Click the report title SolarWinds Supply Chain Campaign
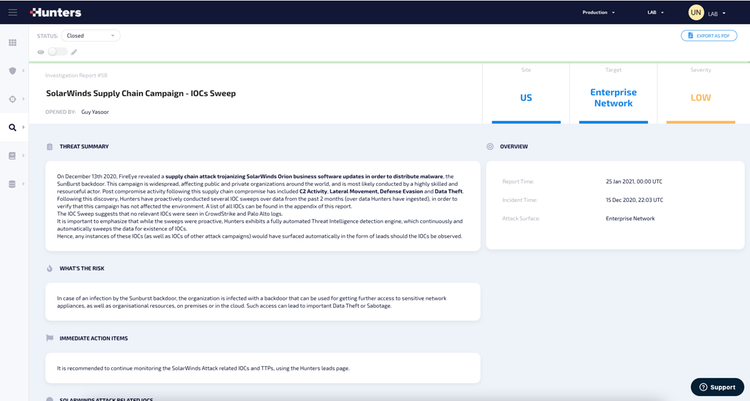Viewport: 750px width, 401px height. tap(141, 93)
